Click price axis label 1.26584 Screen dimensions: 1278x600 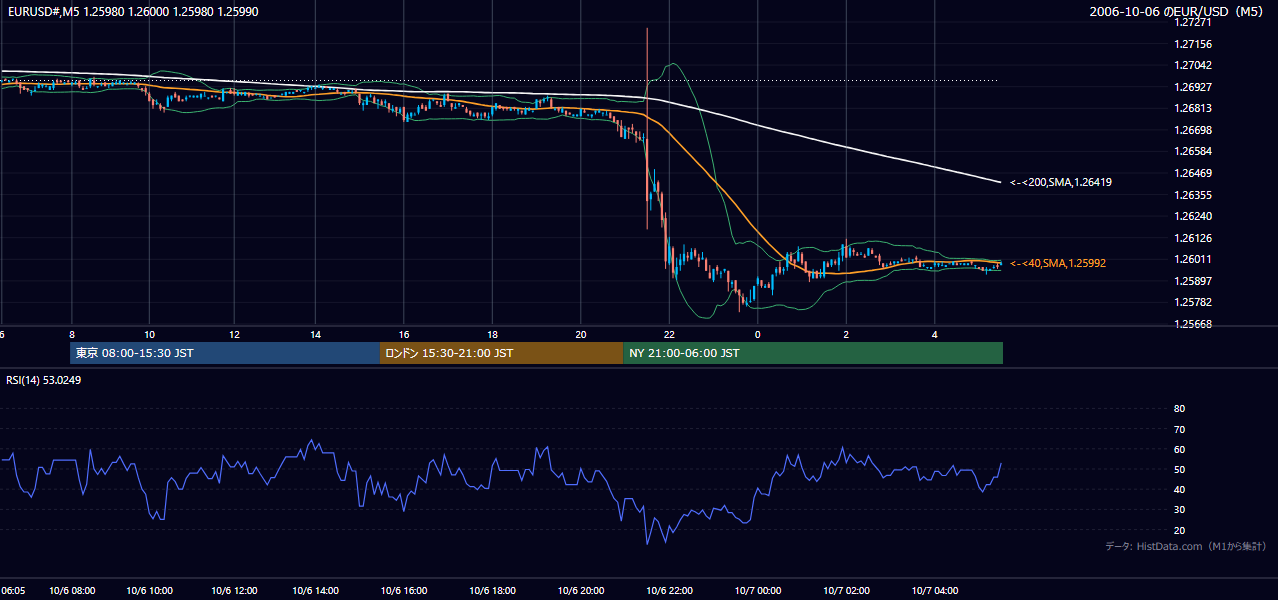(x=1194, y=151)
